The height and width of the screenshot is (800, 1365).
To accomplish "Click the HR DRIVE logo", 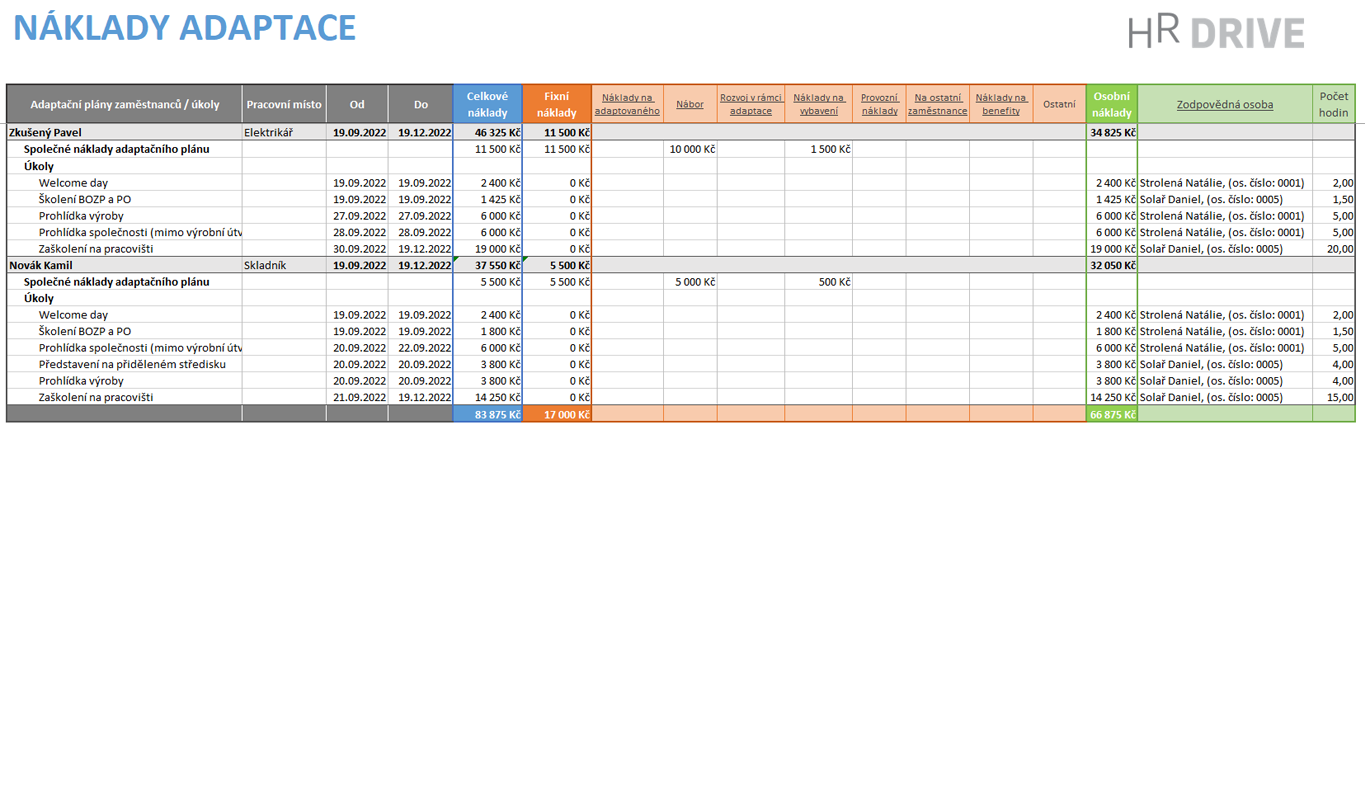I will [x=1216, y=32].
